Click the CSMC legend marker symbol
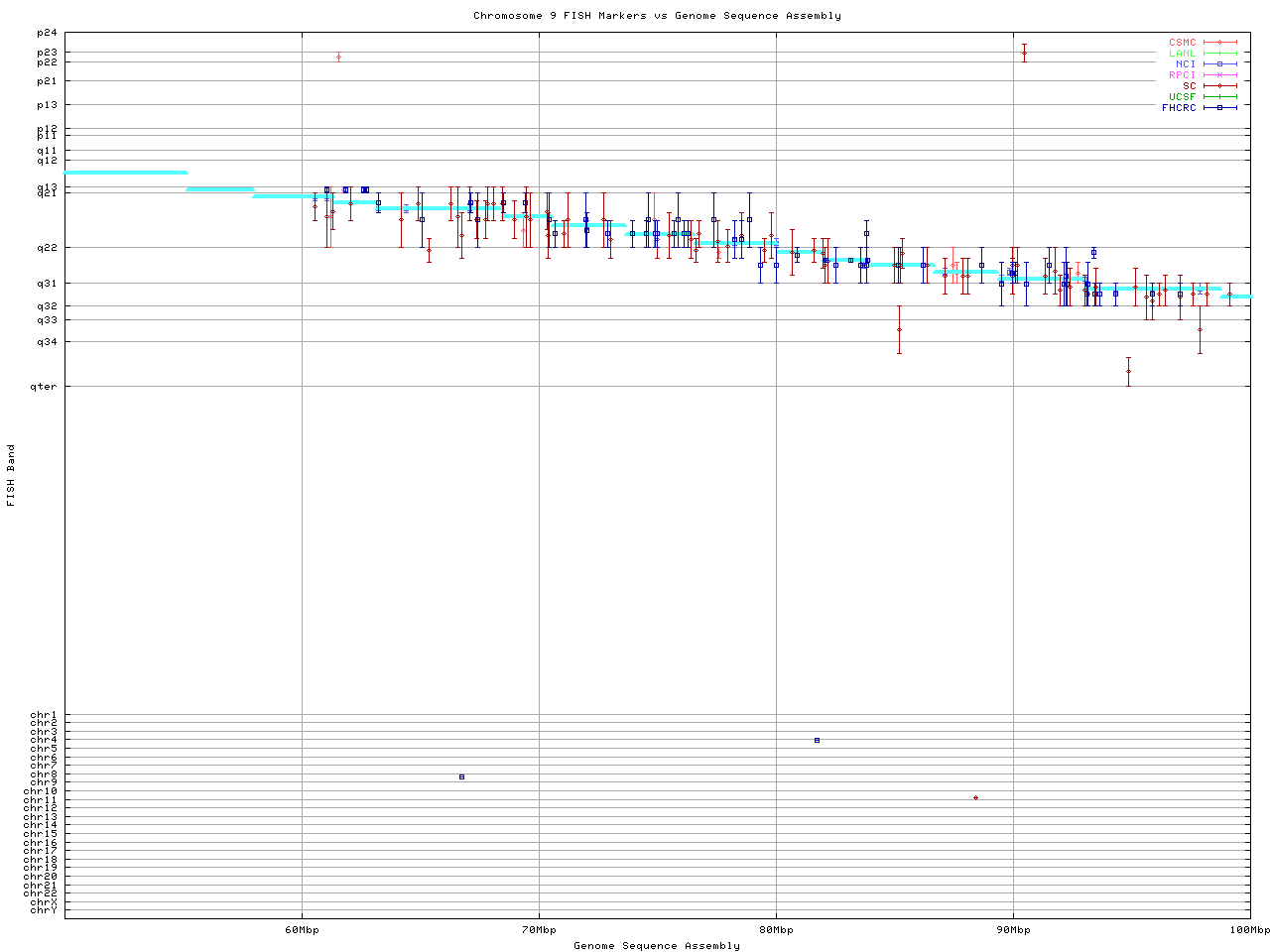 (1219, 43)
